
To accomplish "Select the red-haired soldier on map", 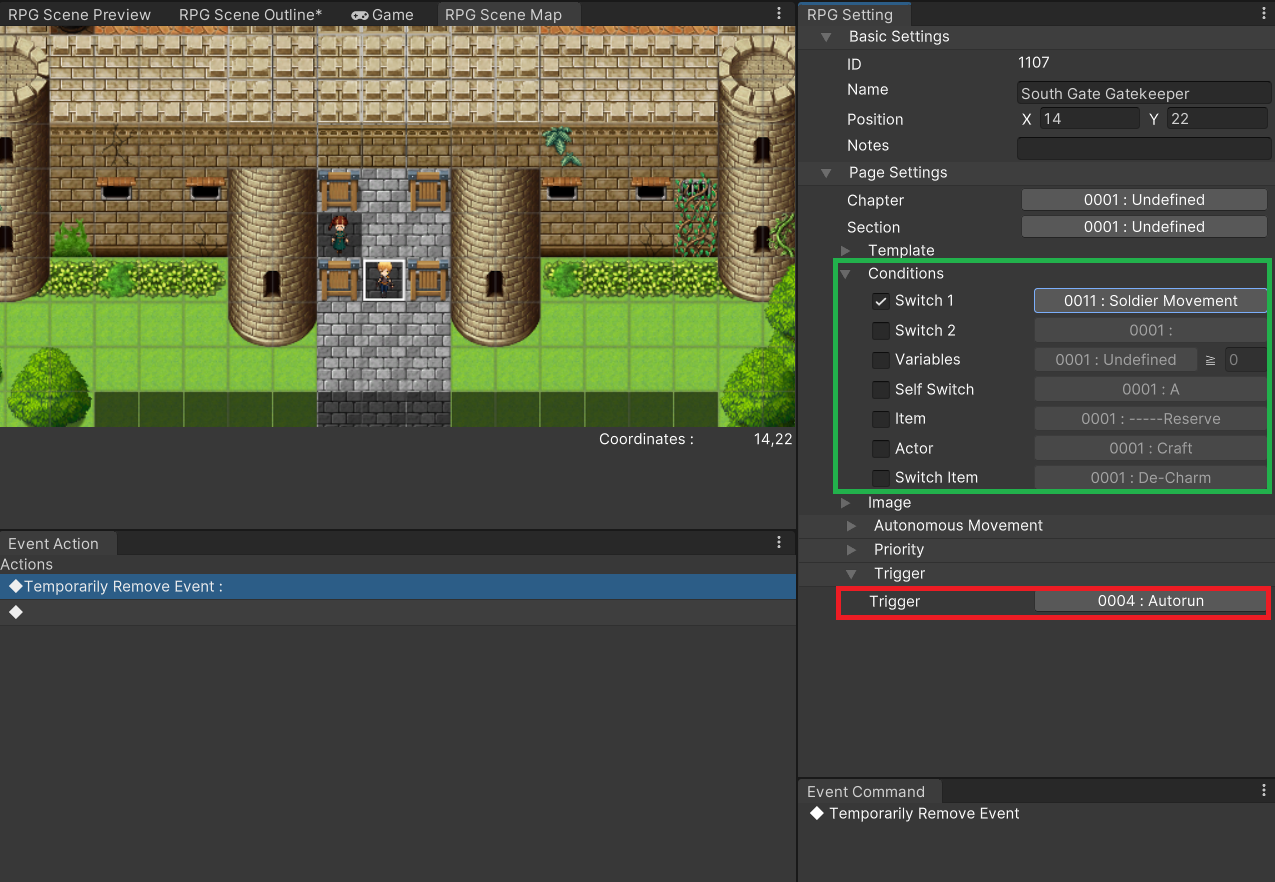I will (x=340, y=234).
